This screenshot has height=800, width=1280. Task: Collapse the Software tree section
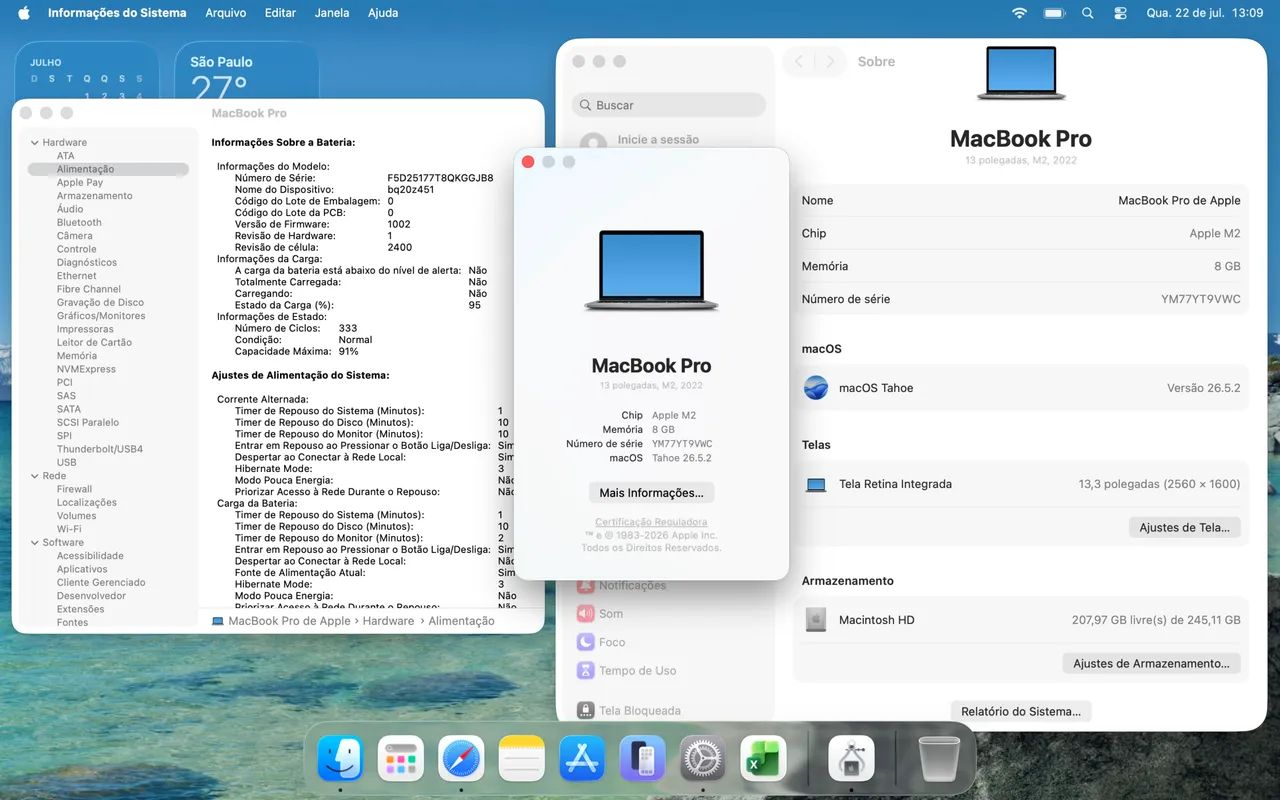(x=35, y=543)
